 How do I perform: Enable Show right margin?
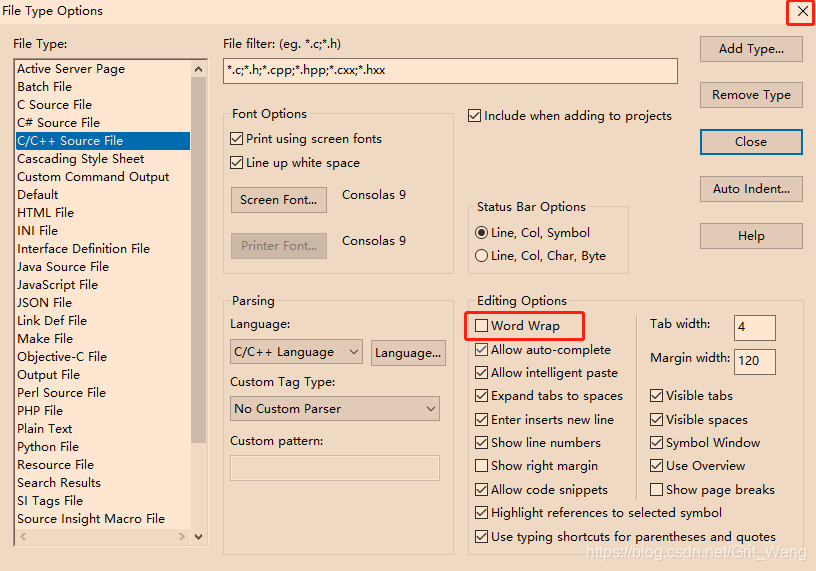coord(481,465)
